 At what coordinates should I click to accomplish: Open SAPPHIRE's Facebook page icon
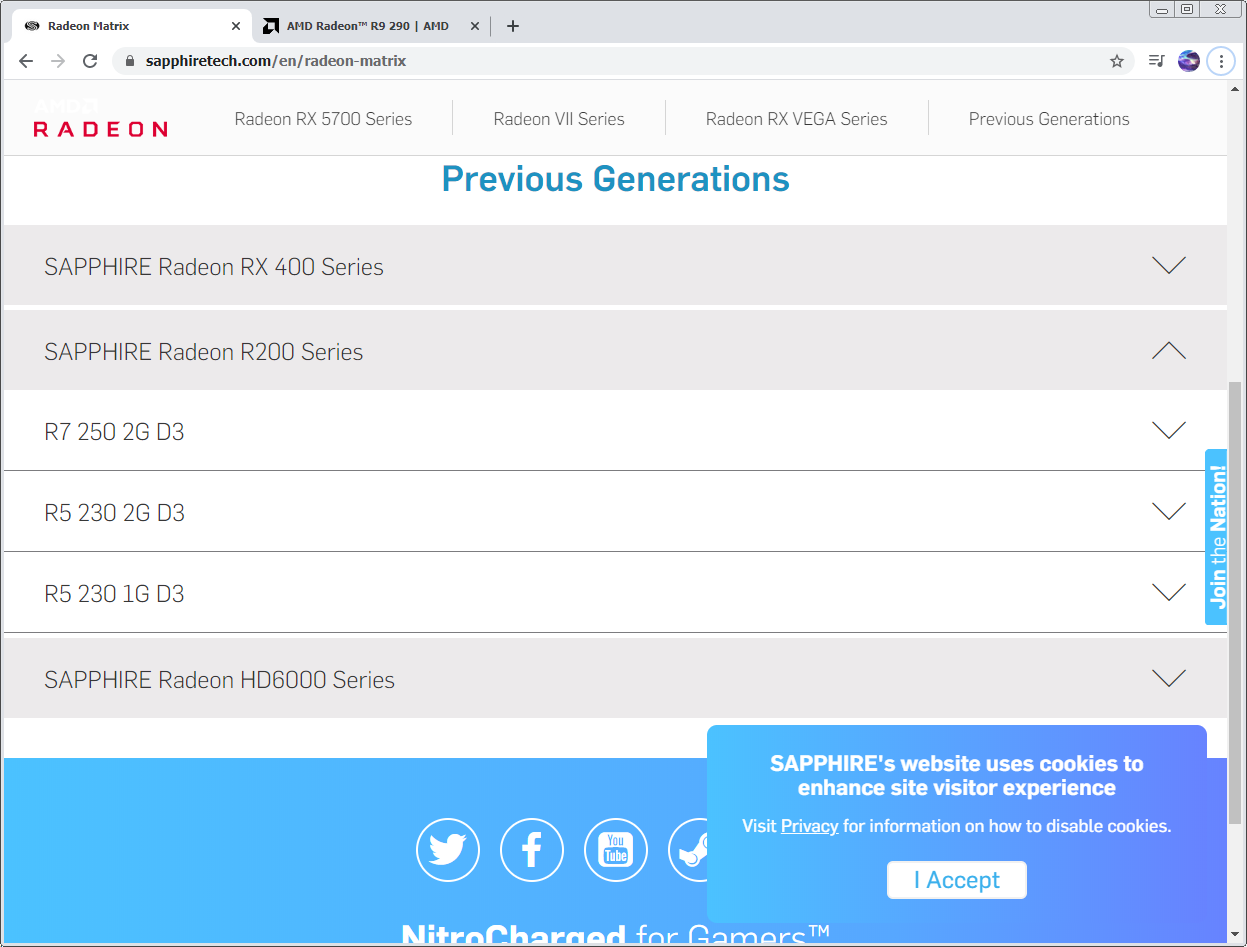pyautogui.click(x=531, y=850)
